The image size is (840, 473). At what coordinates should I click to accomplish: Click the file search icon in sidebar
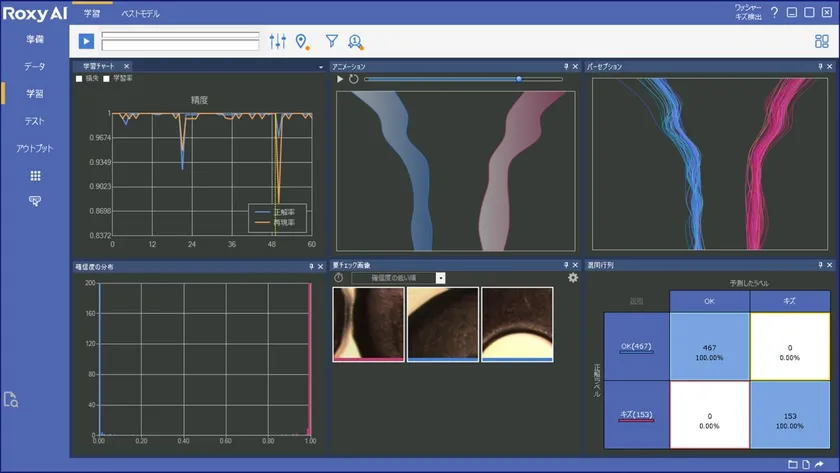tap(12, 400)
